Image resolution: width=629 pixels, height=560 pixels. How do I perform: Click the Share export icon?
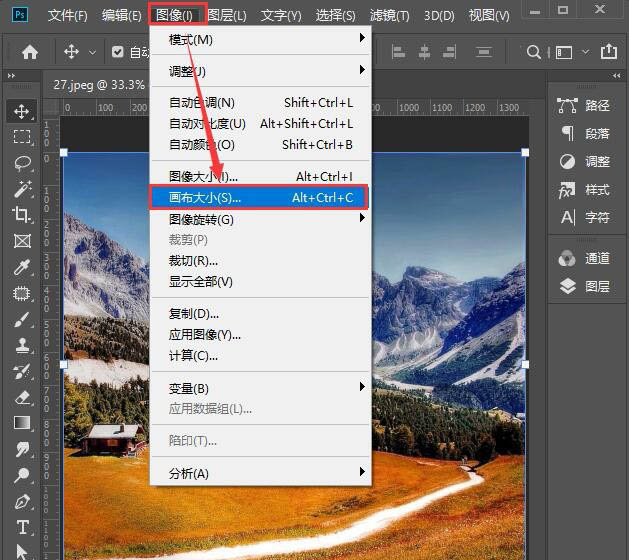click(x=609, y=51)
